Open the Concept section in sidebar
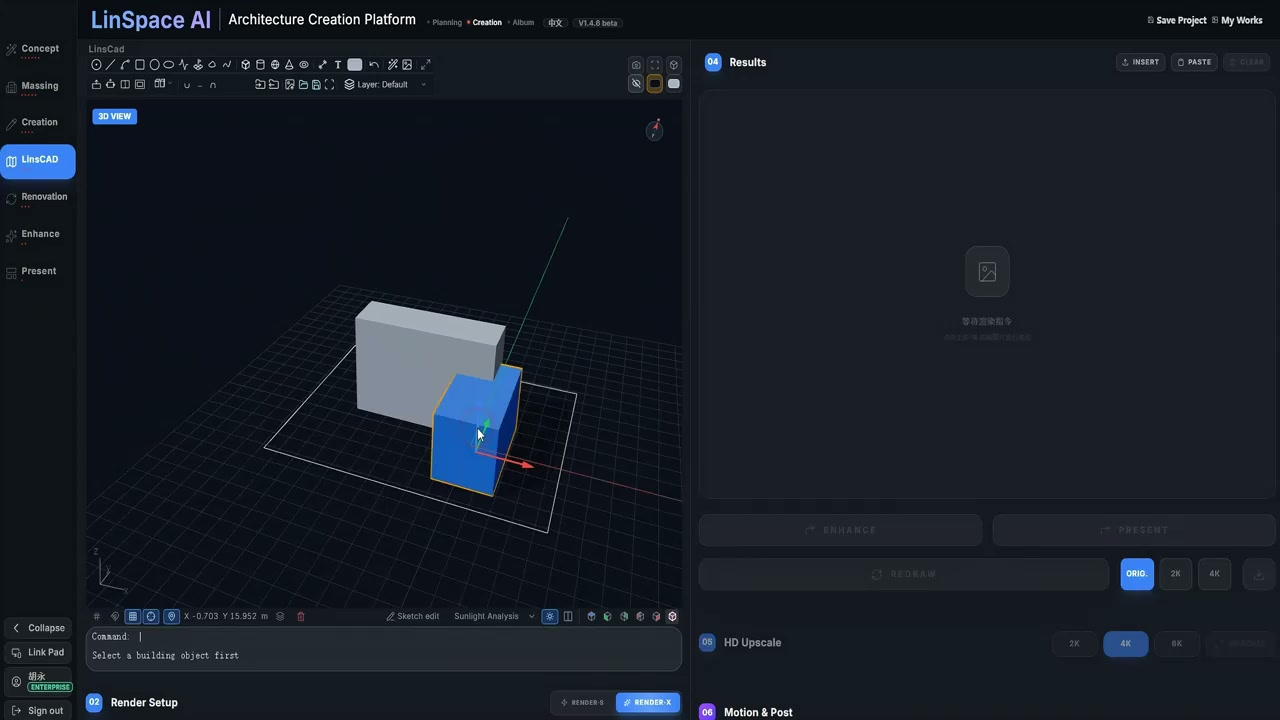 (38, 49)
